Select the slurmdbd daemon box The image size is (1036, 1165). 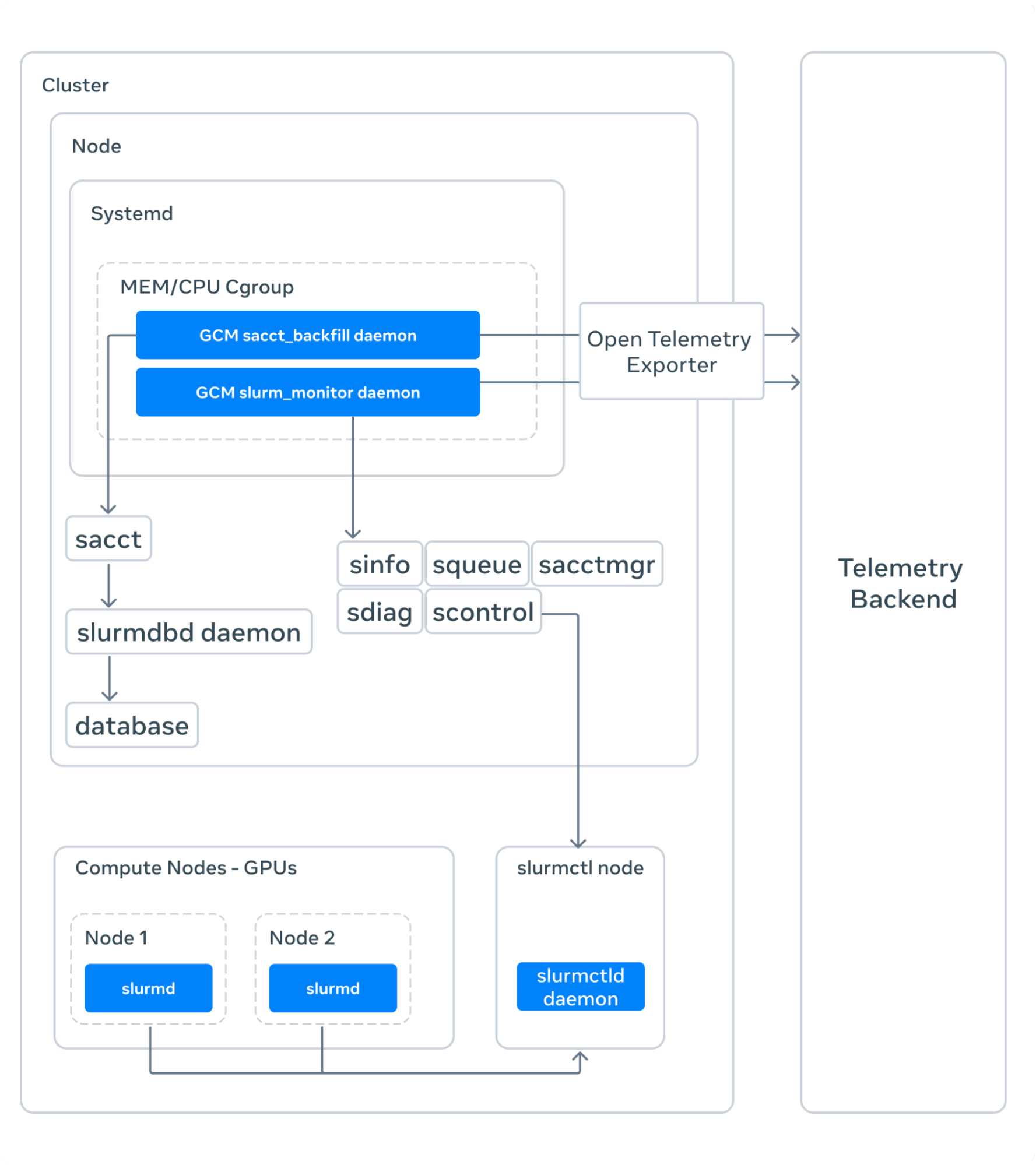click(x=189, y=632)
